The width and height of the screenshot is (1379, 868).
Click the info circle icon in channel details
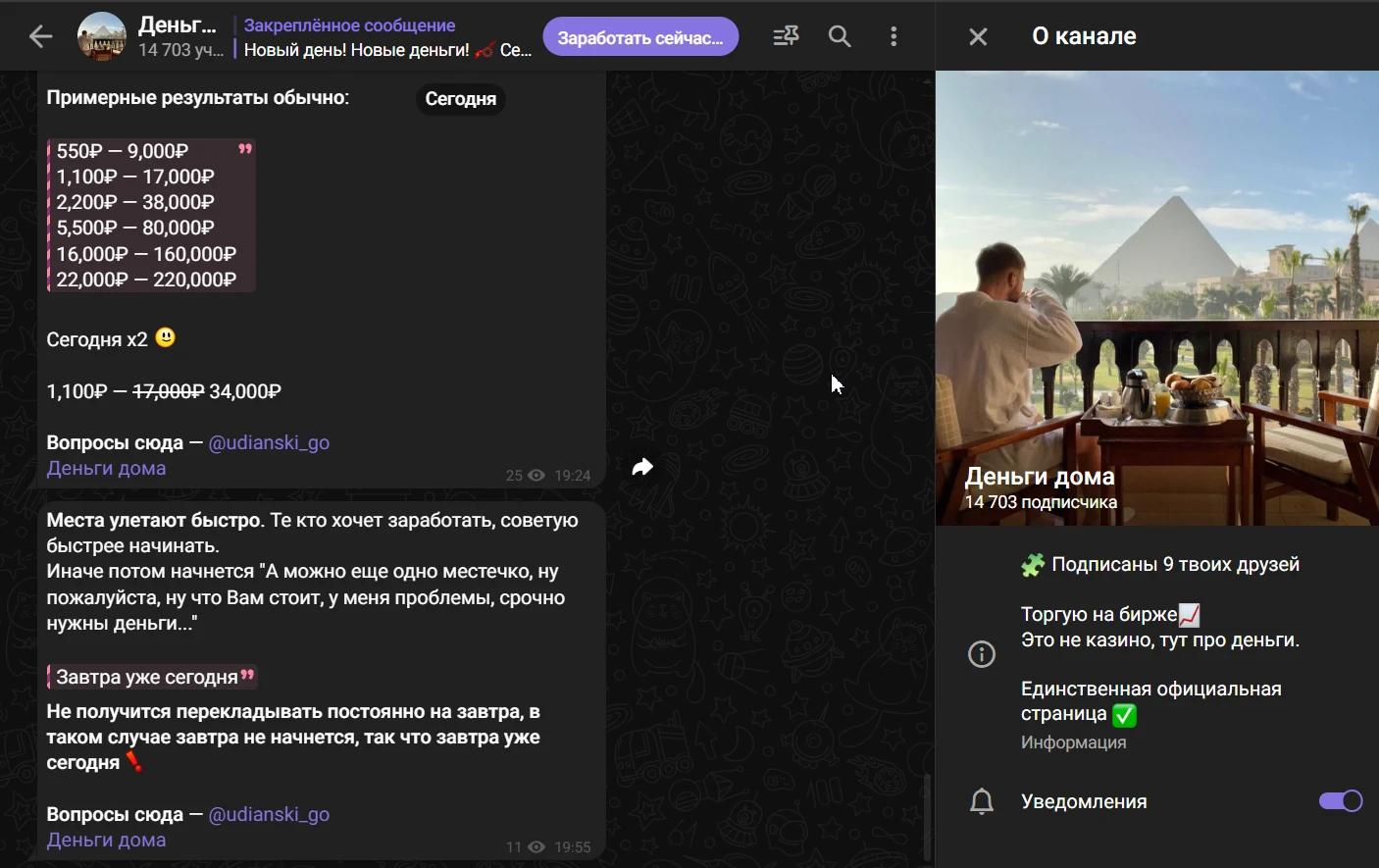pyautogui.click(x=982, y=654)
